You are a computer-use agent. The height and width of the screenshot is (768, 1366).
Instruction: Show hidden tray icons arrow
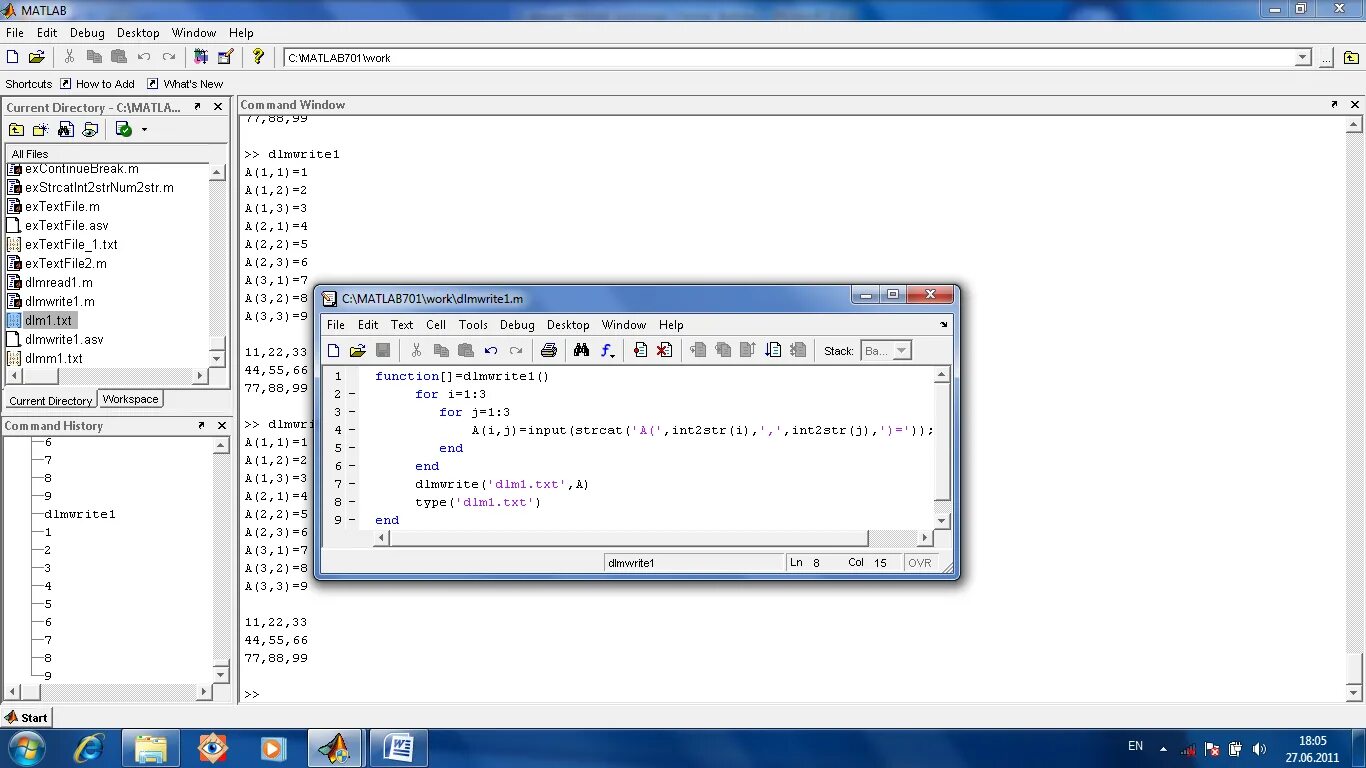1163,748
